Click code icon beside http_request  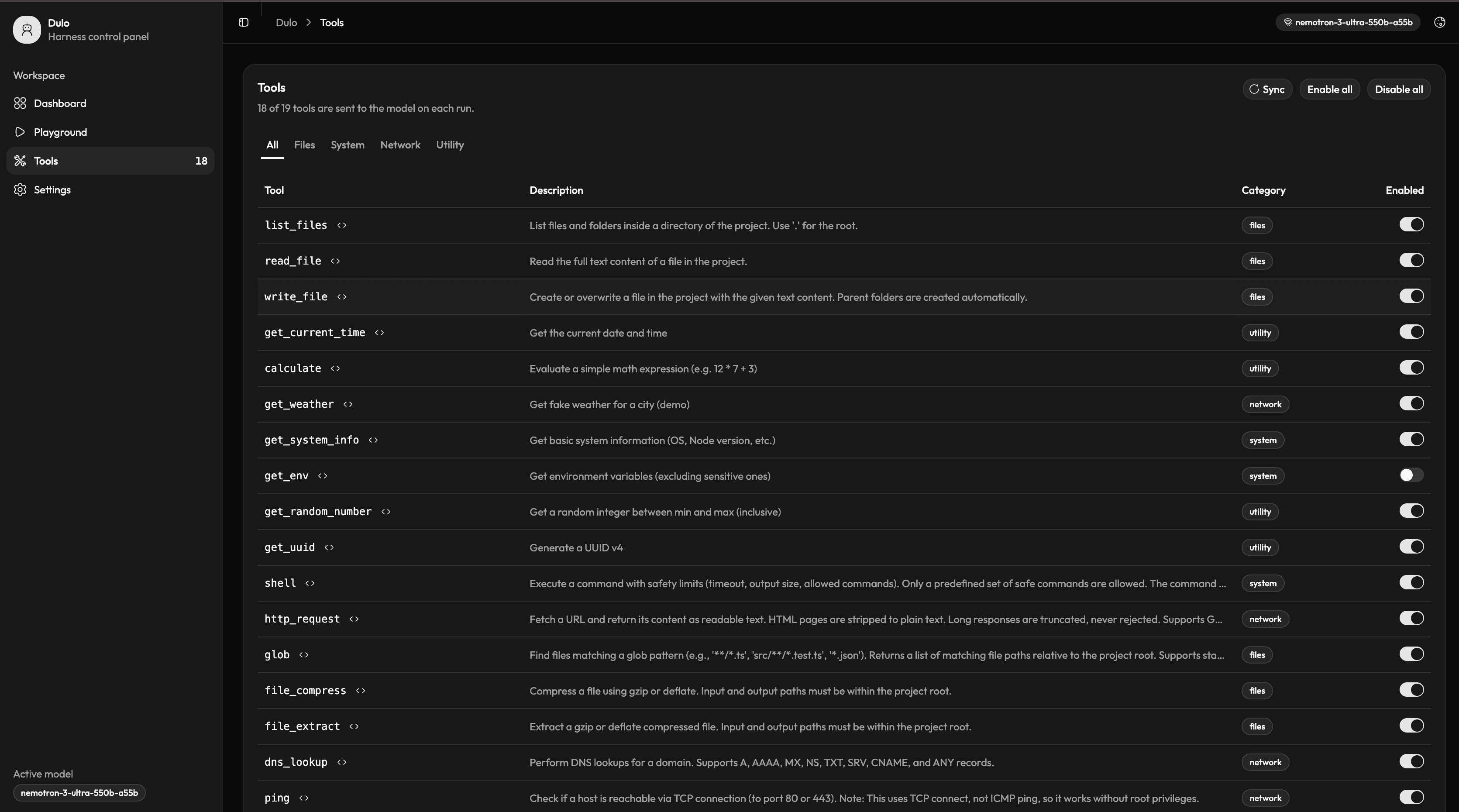pyautogui.click(x=354, y=619)
